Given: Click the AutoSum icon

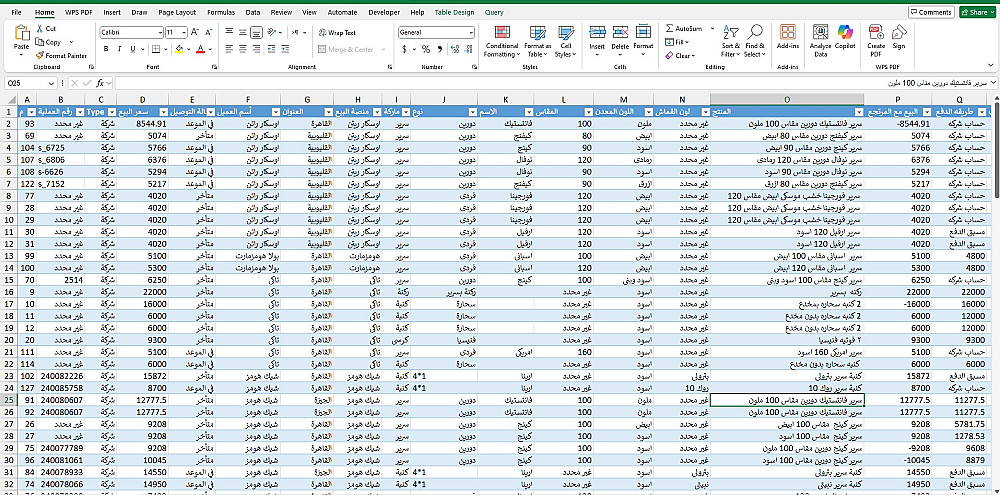Looking at the screenshot, I should [x=669, y=29].
